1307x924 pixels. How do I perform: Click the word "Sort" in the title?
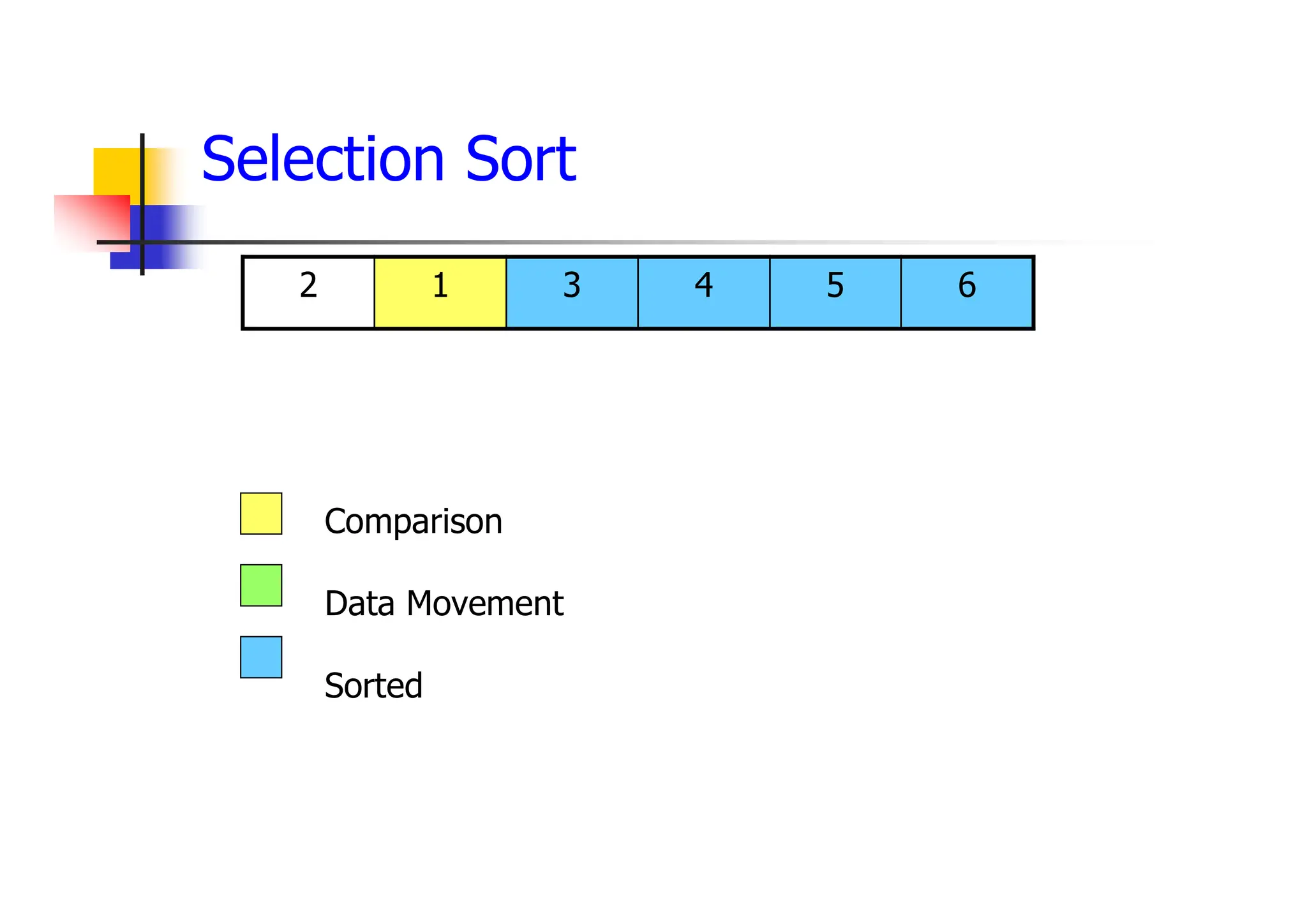coord(521,159)
